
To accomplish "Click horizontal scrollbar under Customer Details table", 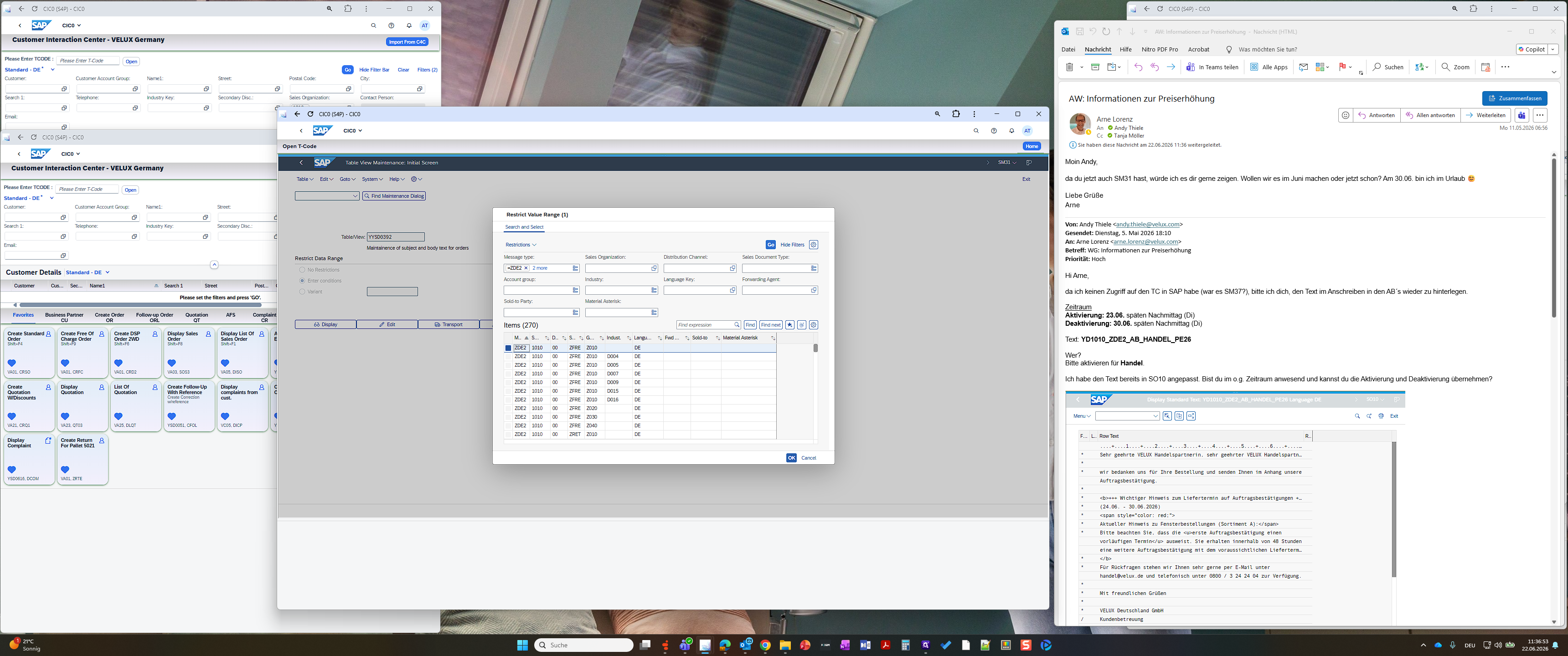I will pyautogui.click(x=140, y=305).
